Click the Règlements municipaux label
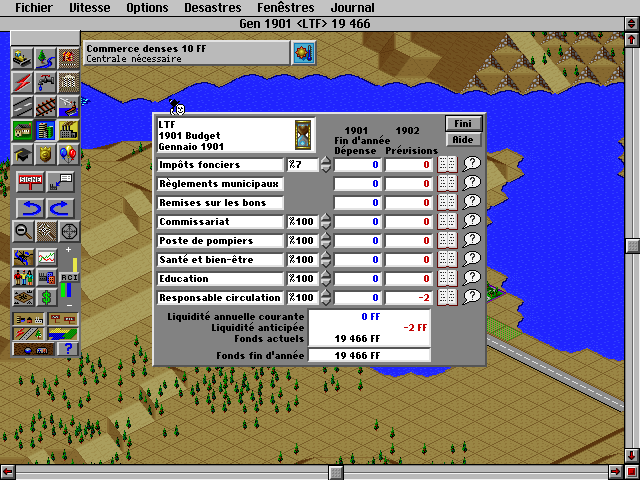 click(220, 184)
